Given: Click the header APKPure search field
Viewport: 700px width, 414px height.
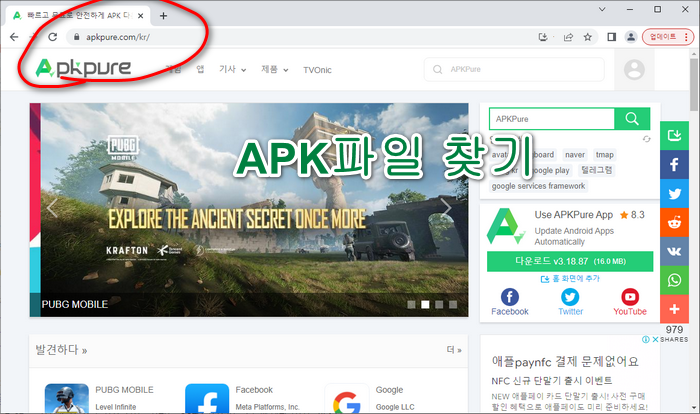Looking at the screenshot, I should [x=514, y=69].
